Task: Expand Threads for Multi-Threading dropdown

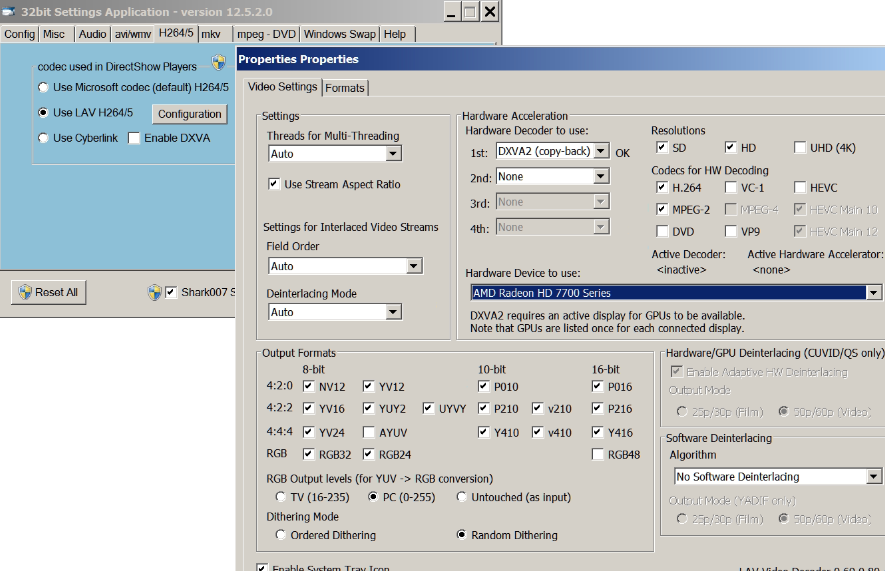Action: [x=393, y=154]
